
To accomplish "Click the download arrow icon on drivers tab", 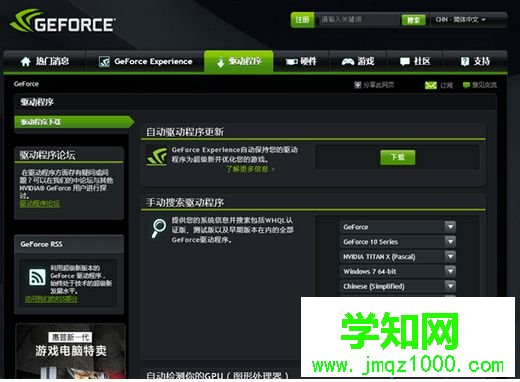I will click(x=220, y=62).
